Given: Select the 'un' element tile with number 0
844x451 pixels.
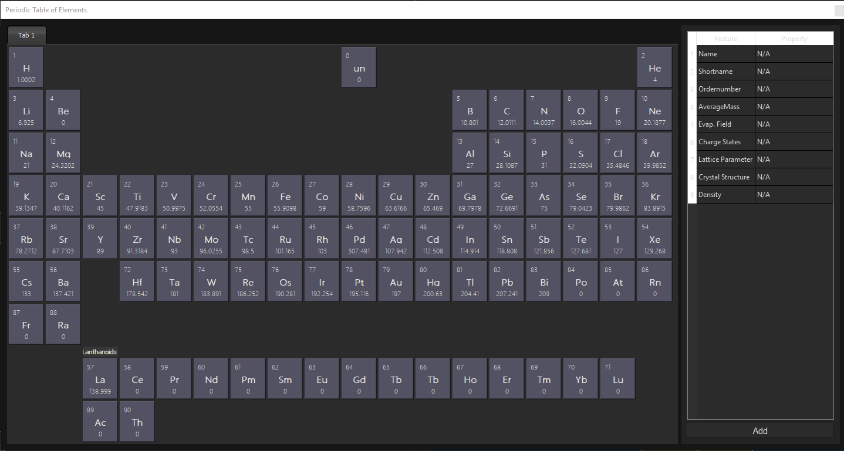Looking at the screenshot, I should tap(359, 67).
